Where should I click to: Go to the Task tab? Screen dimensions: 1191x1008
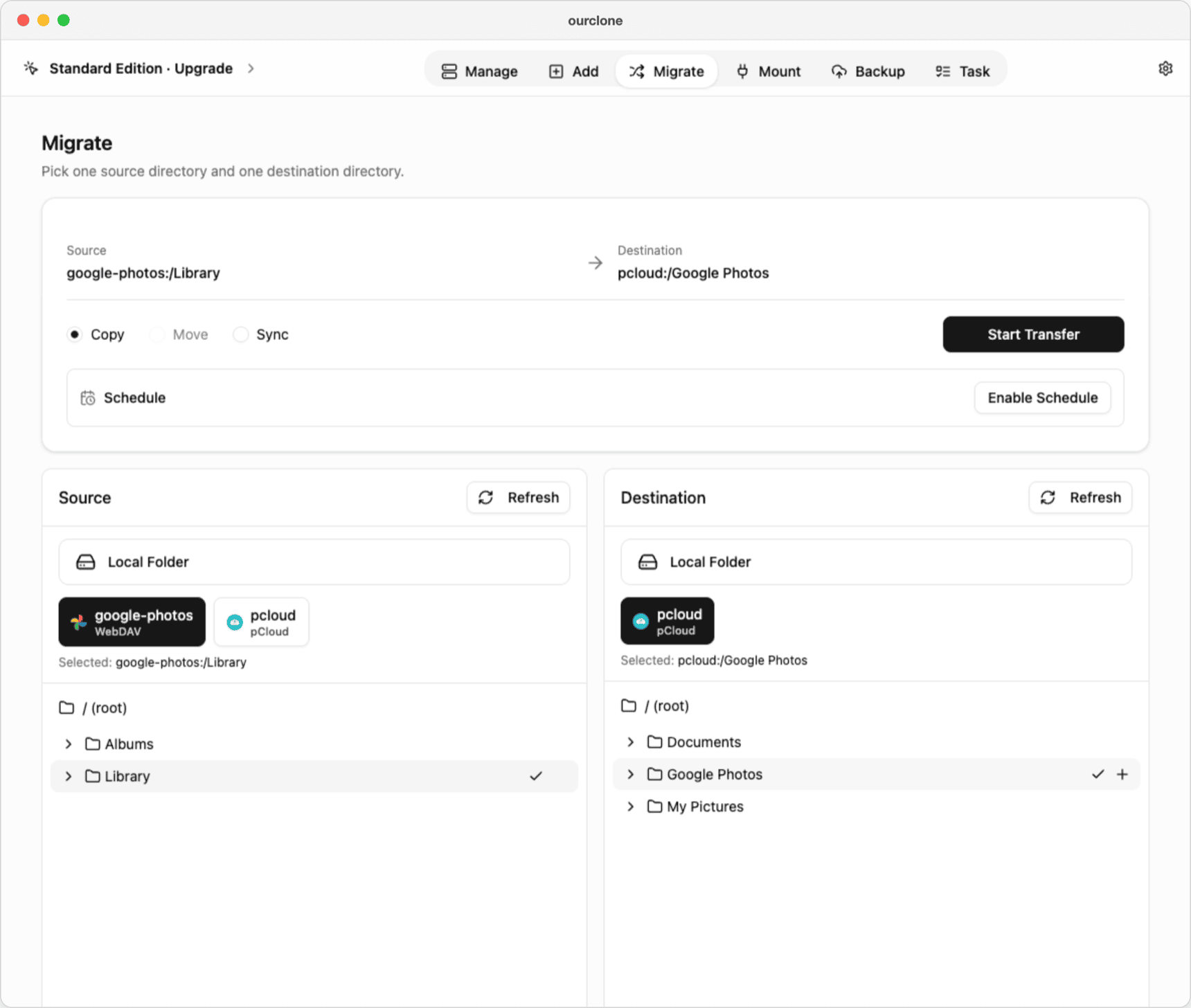(962, 71)
